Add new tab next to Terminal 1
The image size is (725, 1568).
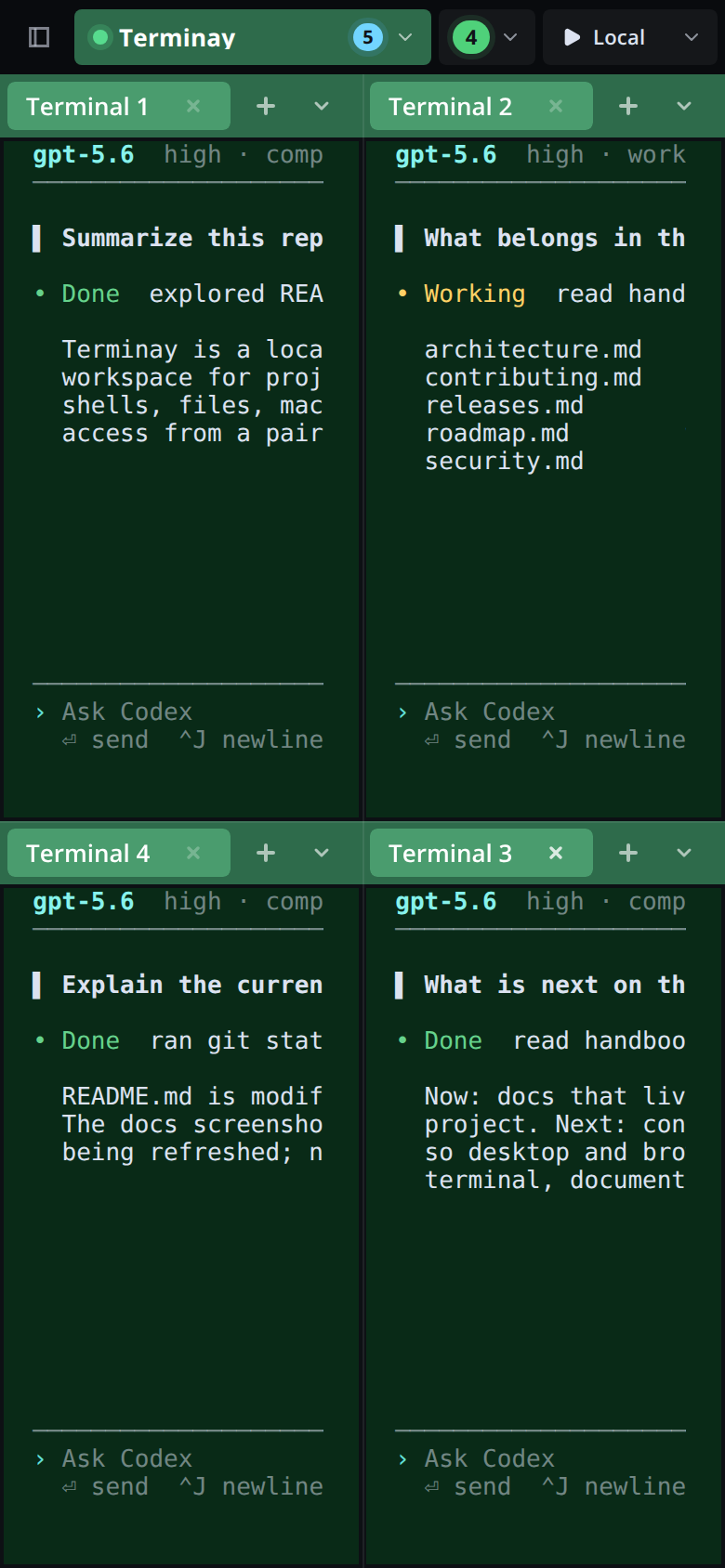coord(266,106)
